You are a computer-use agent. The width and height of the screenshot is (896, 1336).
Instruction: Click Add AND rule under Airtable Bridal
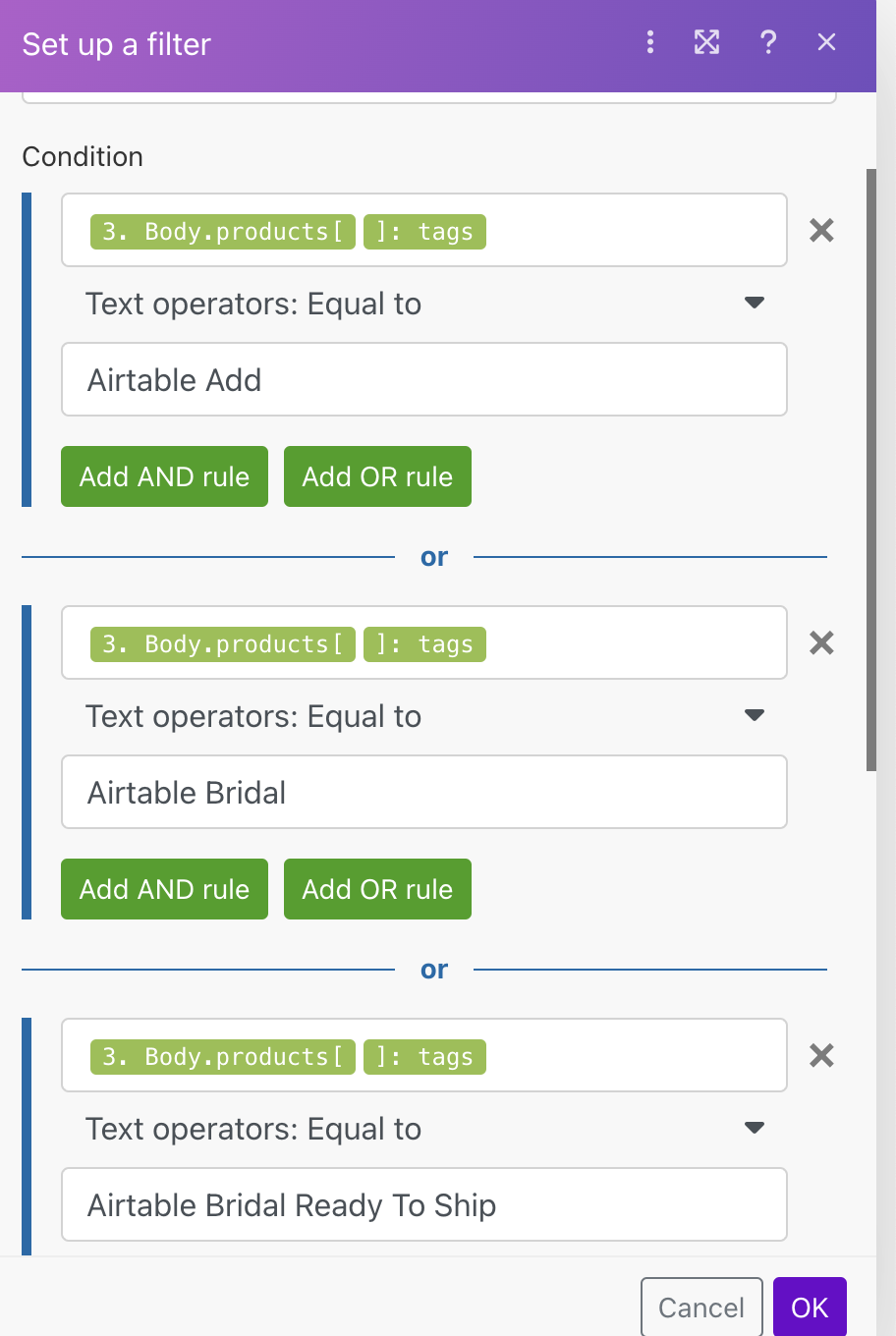(x=164, y=889)
